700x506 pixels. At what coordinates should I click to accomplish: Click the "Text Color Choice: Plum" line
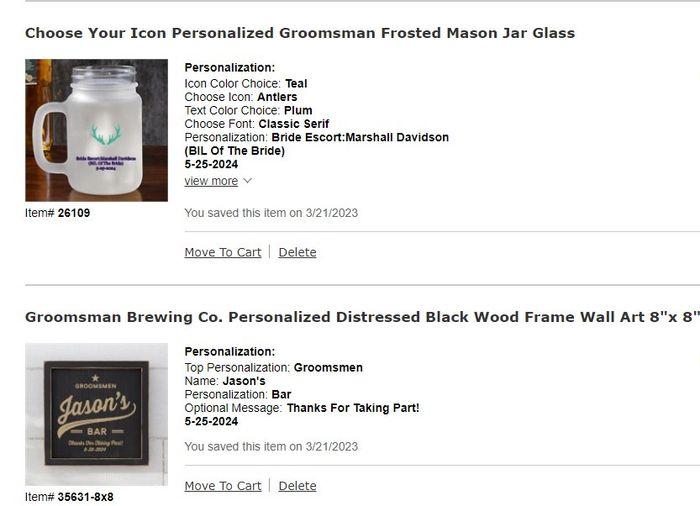pos(248,110)
